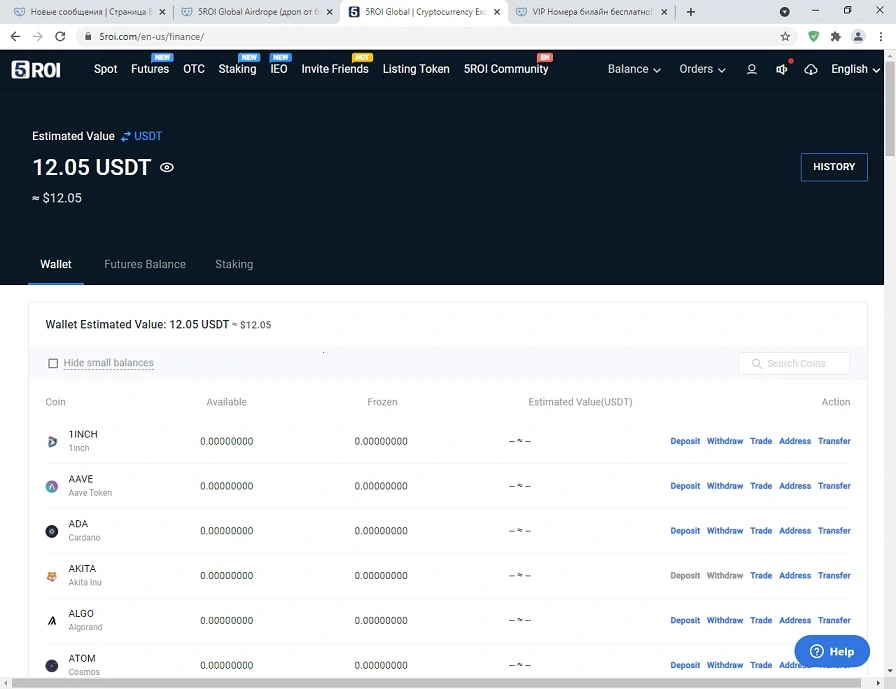Click Transfer for 1INCH
Screen dimensions: 896x689
click(834, 441)
